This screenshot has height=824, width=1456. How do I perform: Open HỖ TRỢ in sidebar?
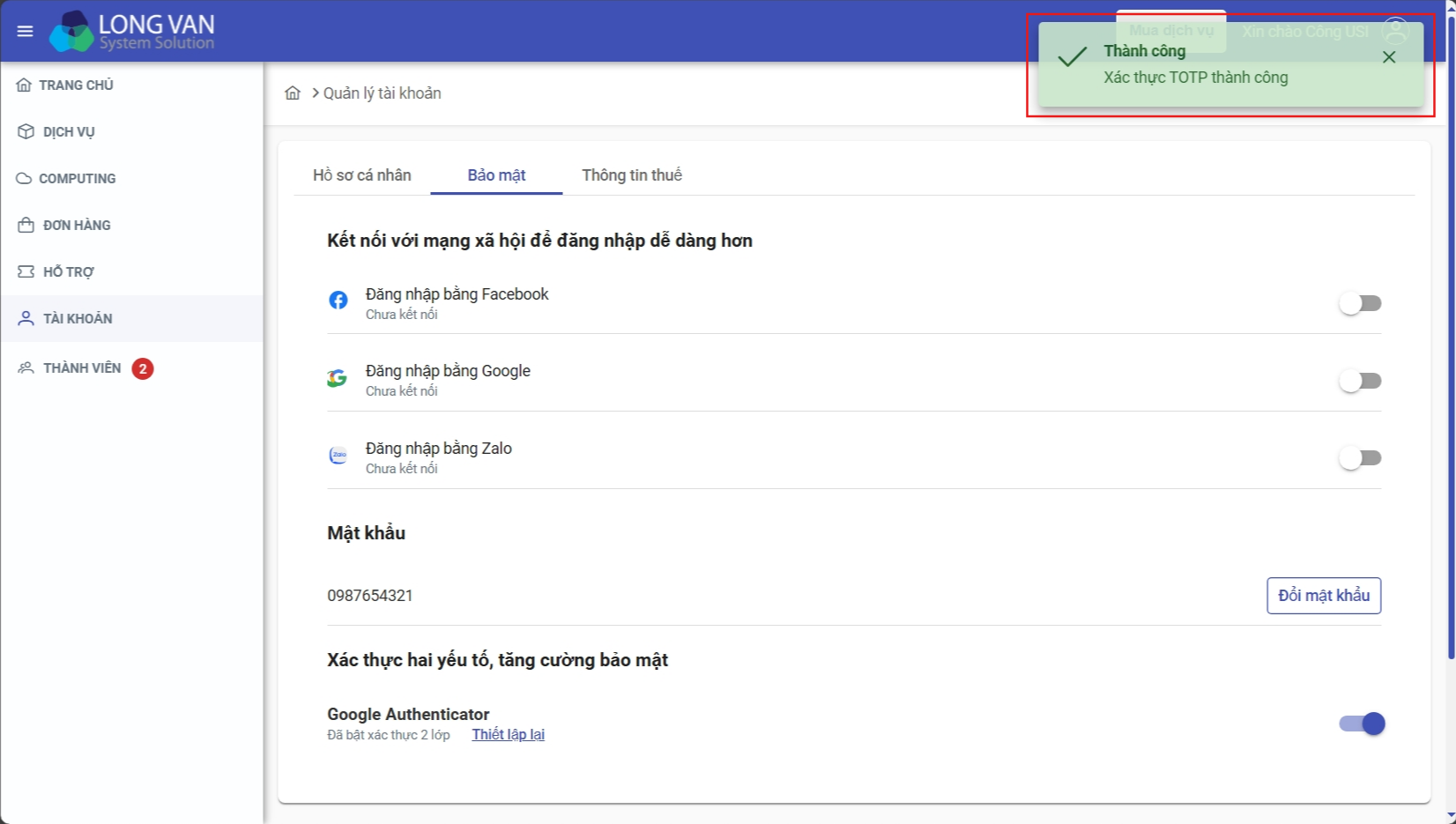point(132,272)
